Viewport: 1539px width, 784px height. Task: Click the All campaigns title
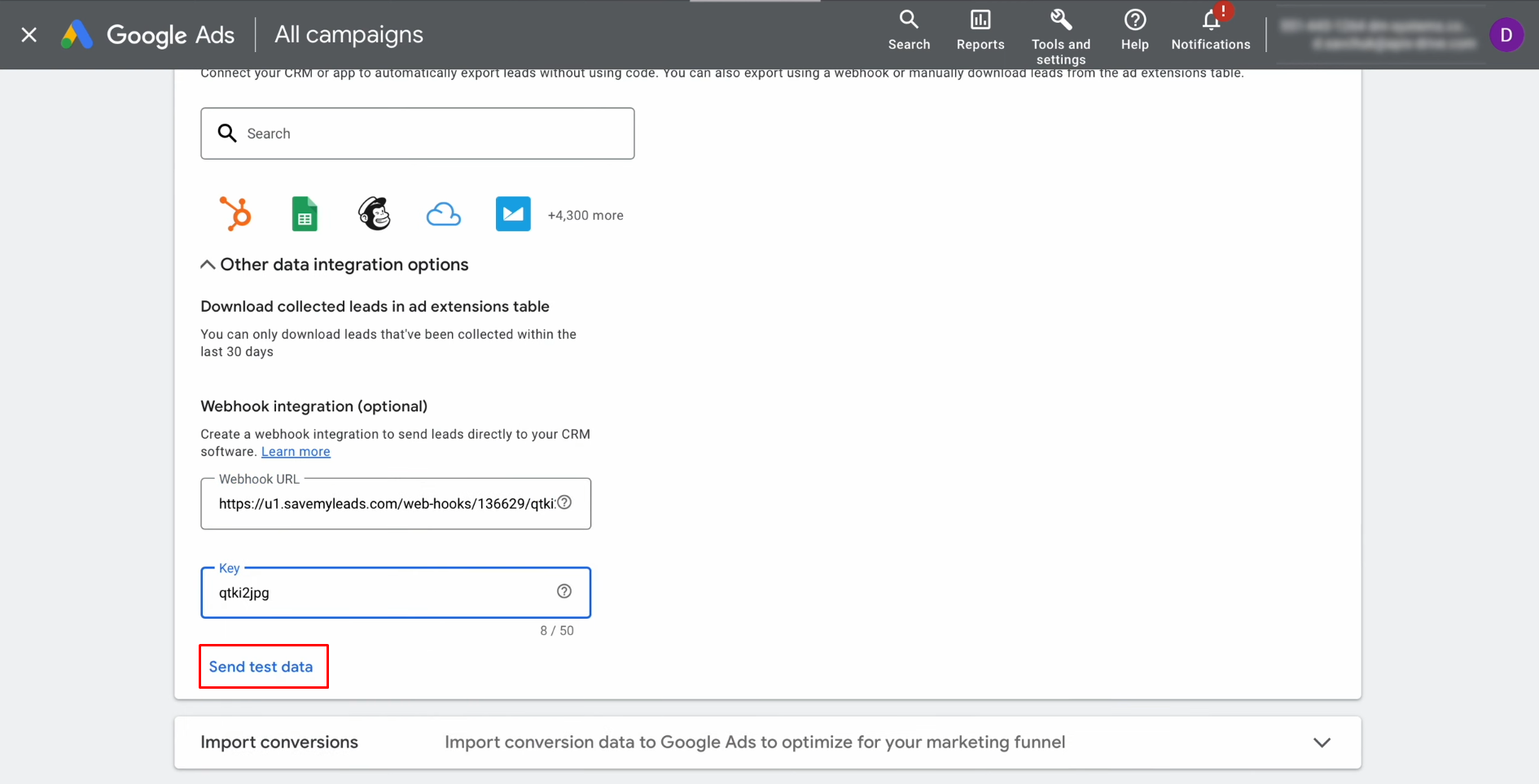pyautogui.click(x=349, y=34)
